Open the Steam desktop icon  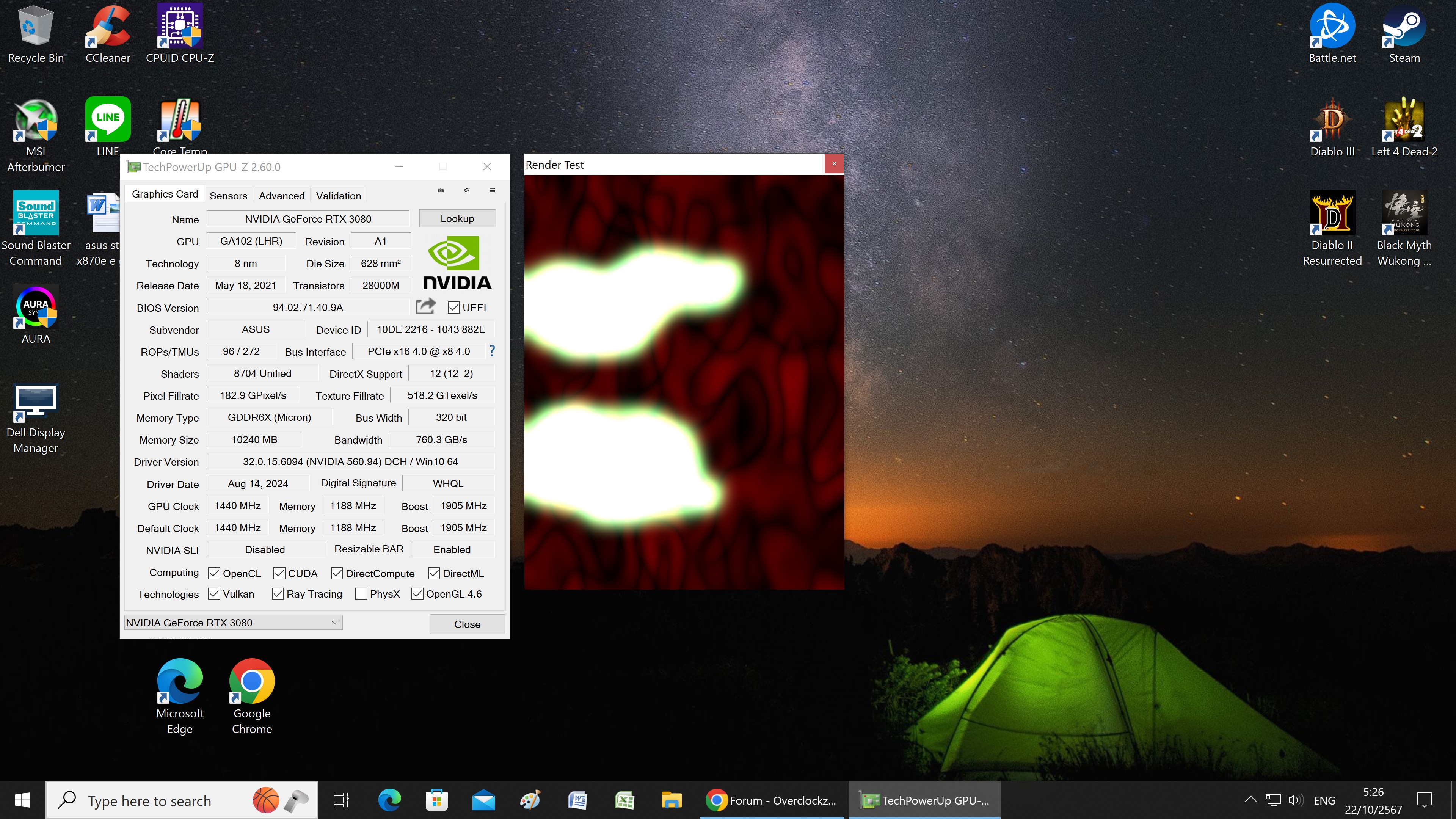point(1404,34)
